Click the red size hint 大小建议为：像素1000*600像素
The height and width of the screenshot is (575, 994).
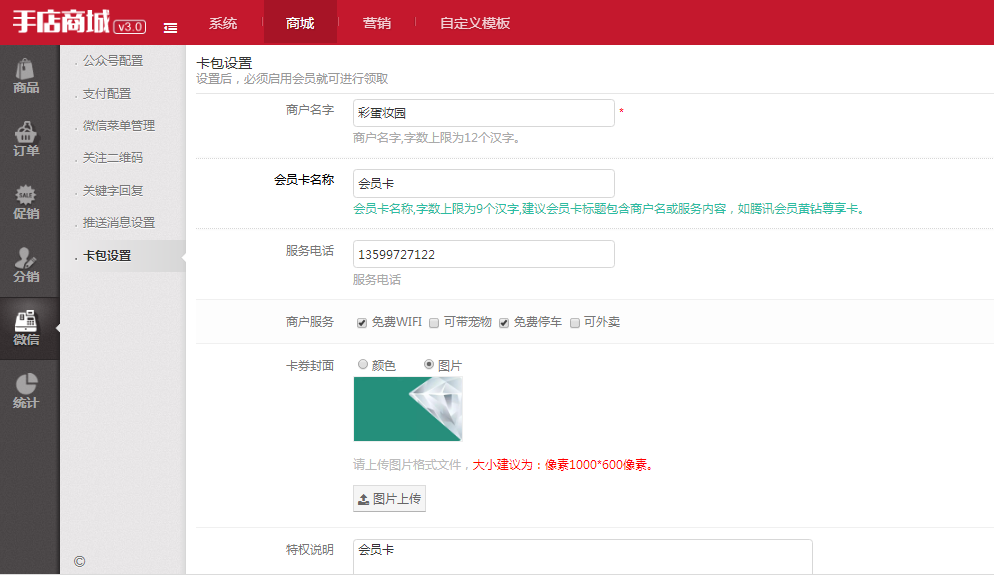pos(562,465)
